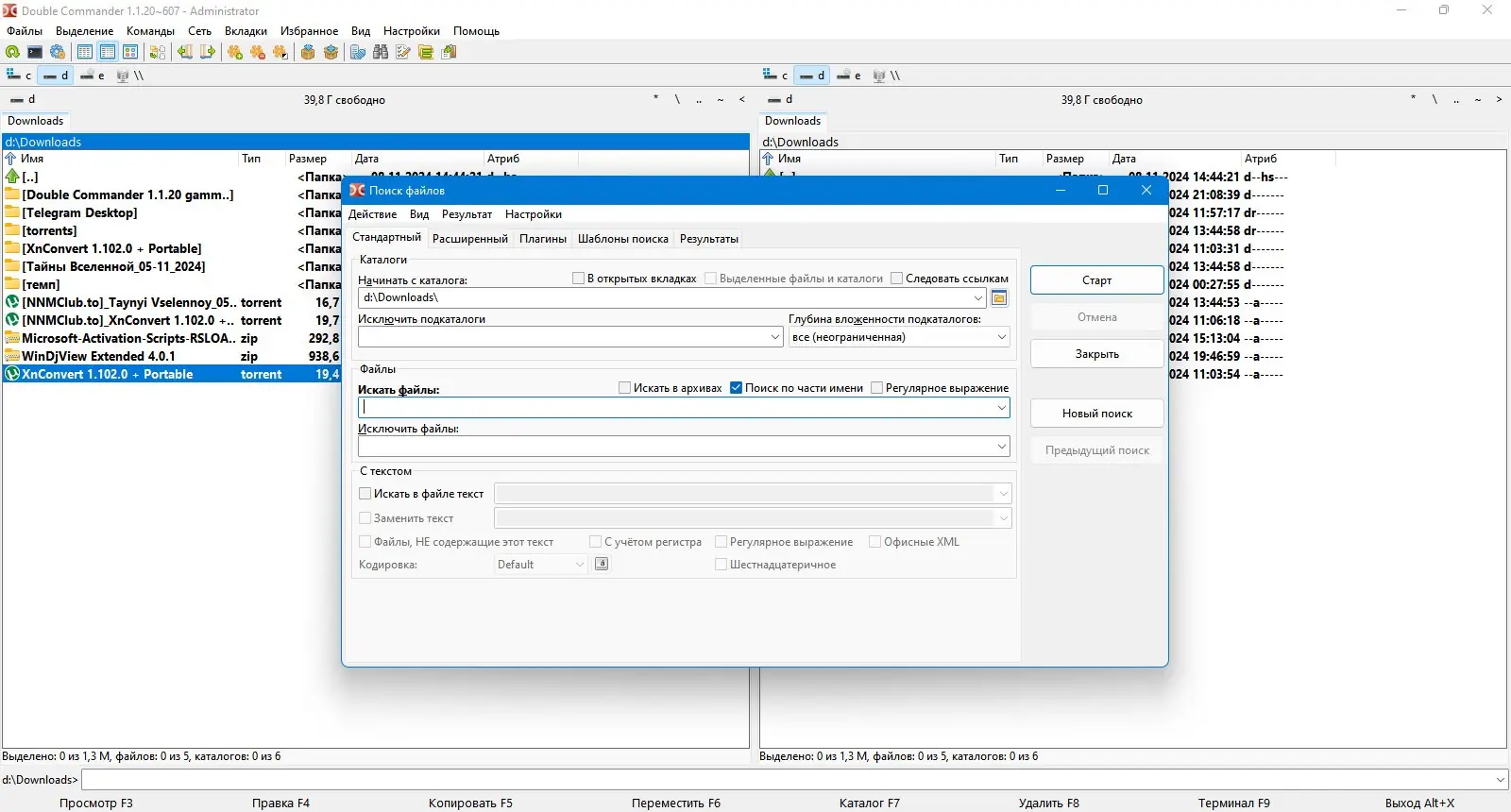1511x812 pixels.
Task: Open the 'Искать файлы' history dropdown
Action: coord(1001,408)
